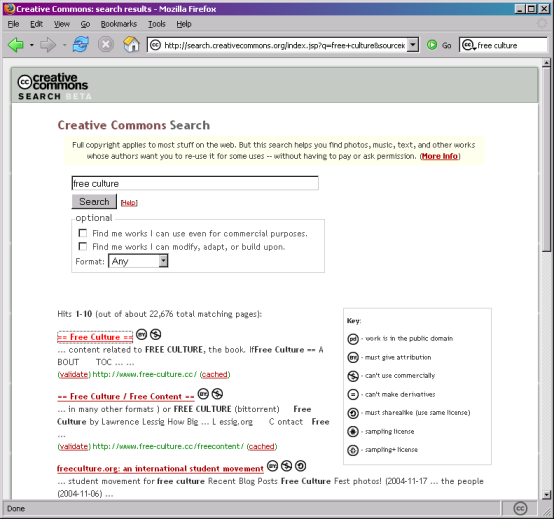Screen dimensions: 554x519
Task: Click the green Go icon
Action: [432, 45]
